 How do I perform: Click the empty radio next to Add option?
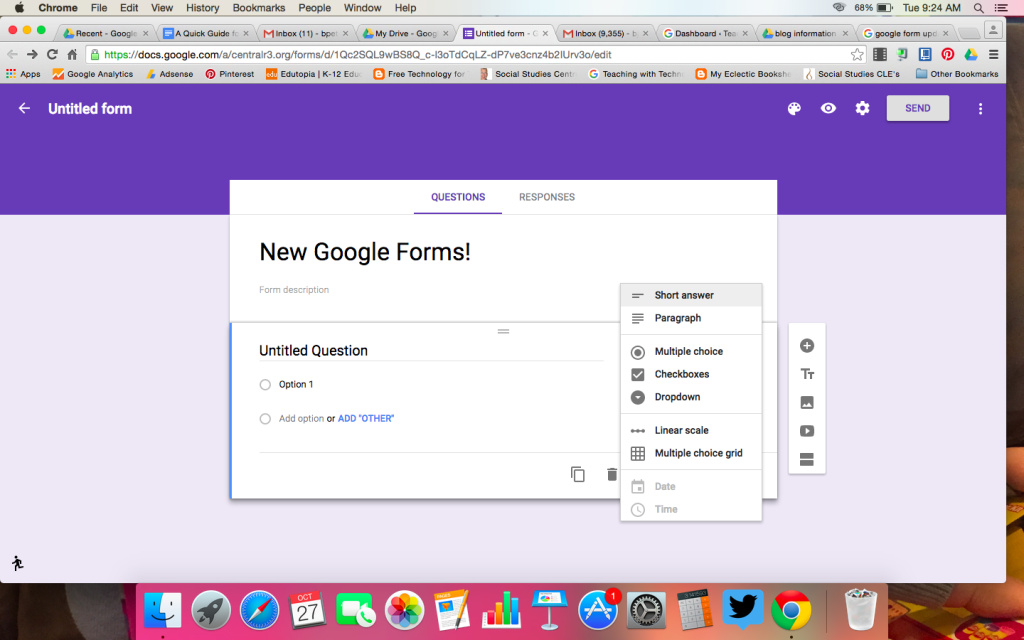[265, 418]
